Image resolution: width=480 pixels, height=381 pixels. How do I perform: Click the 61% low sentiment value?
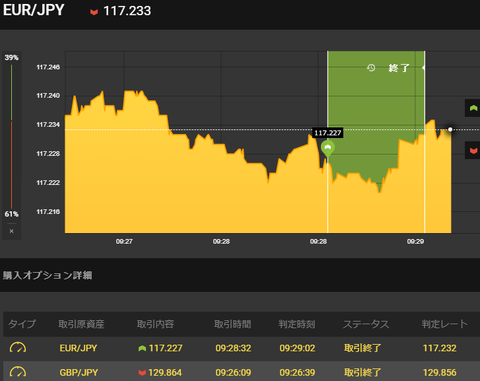pos(11,214)
